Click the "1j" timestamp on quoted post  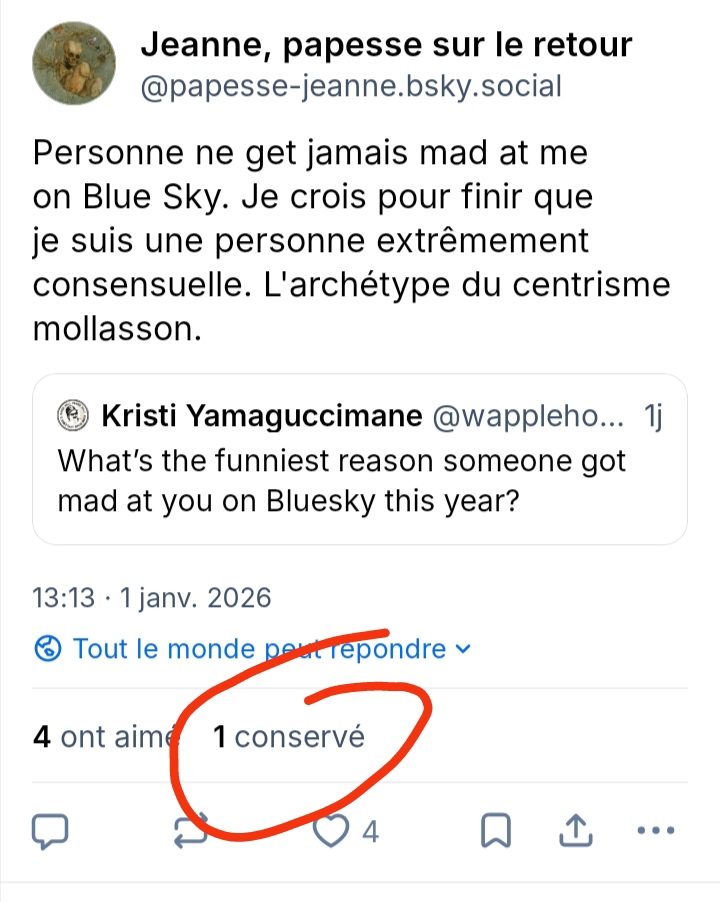pyautogui.click(x=654, y=416)
